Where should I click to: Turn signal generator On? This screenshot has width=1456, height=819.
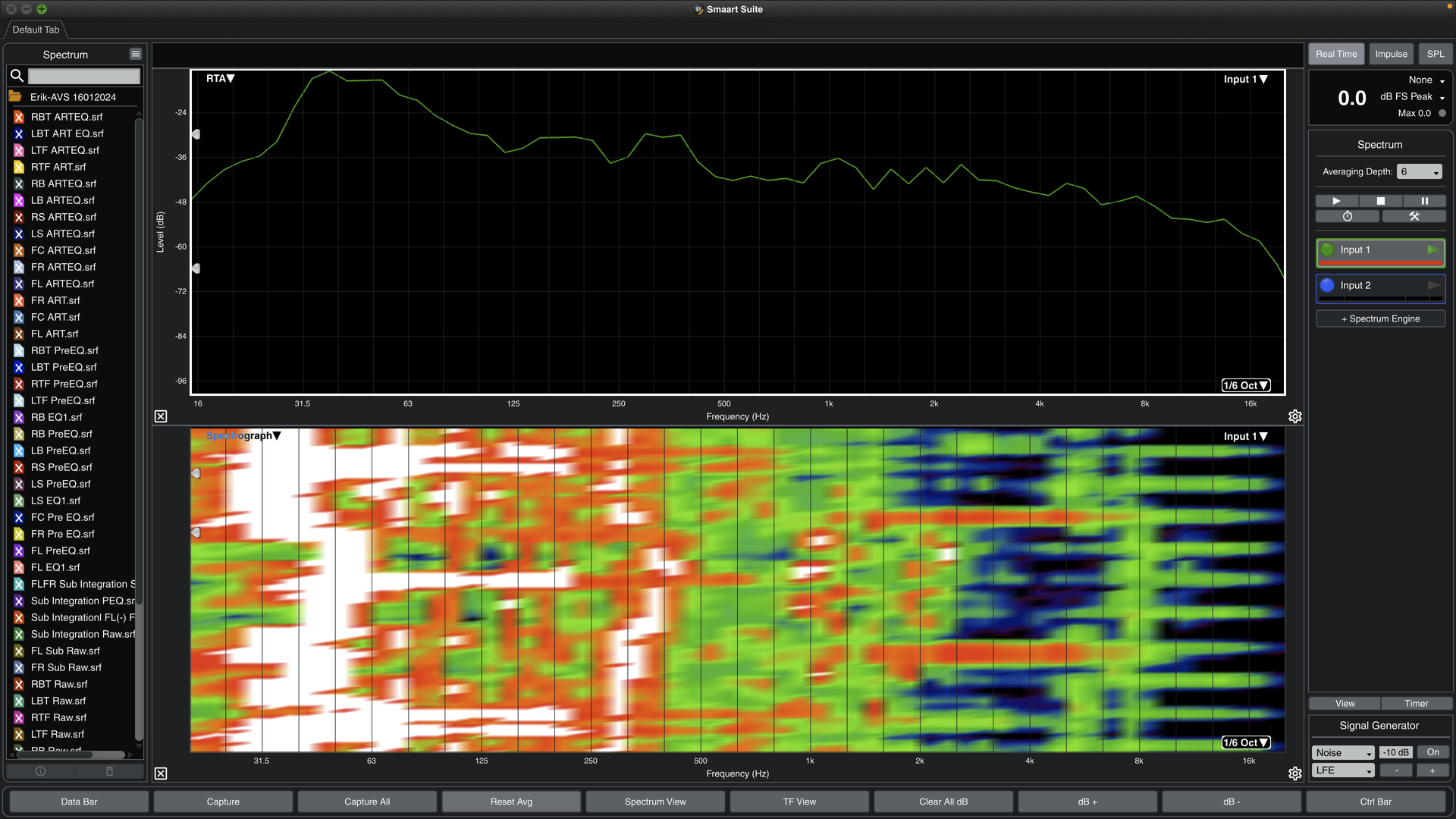pos(1432,752)
